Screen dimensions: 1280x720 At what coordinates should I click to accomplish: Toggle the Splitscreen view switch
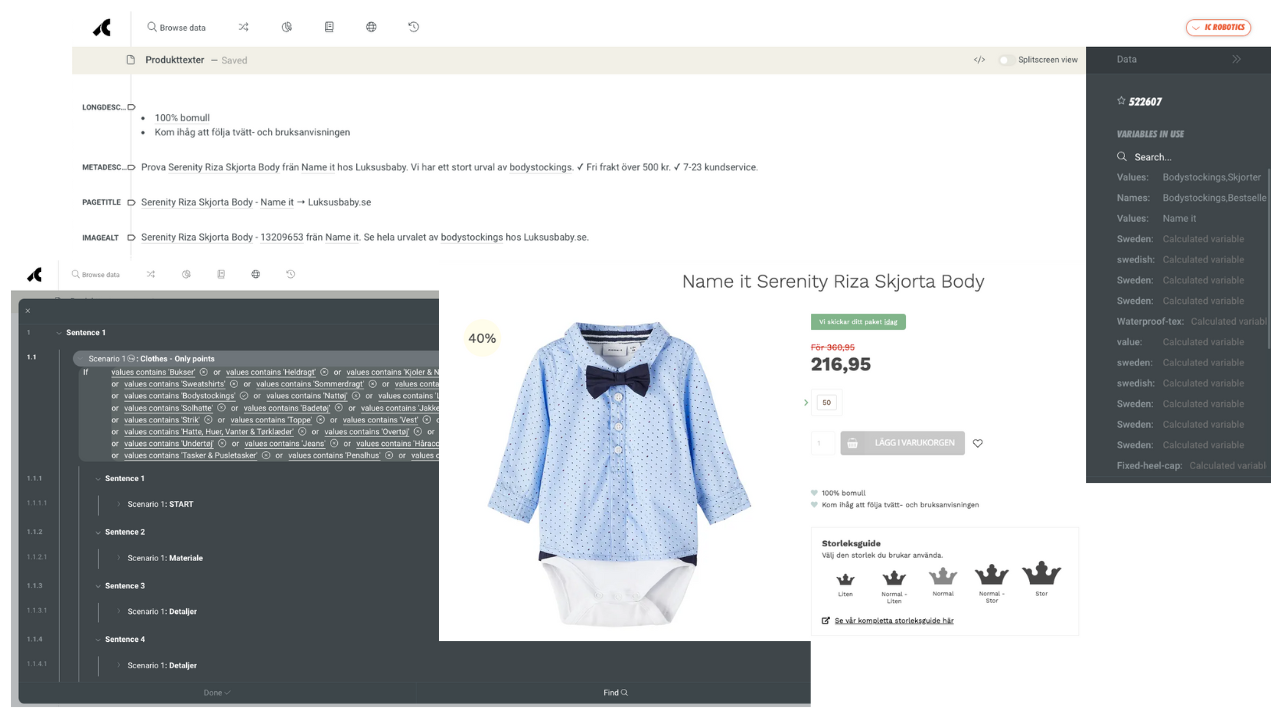(1005, 60)
